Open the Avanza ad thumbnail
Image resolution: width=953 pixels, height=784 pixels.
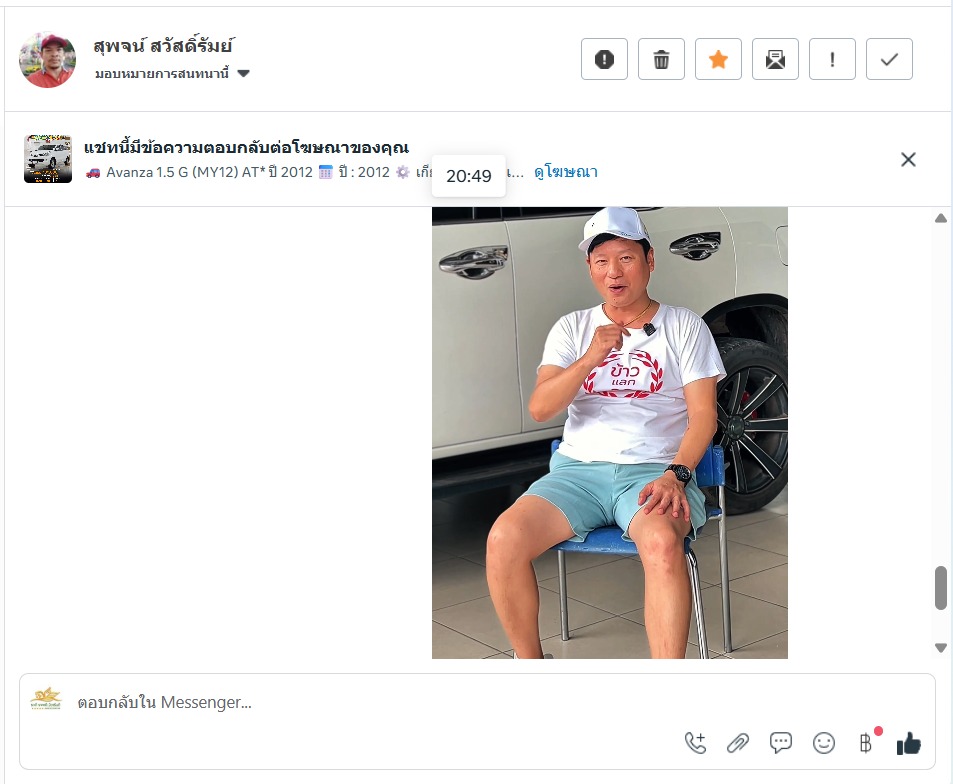(48, 159)
